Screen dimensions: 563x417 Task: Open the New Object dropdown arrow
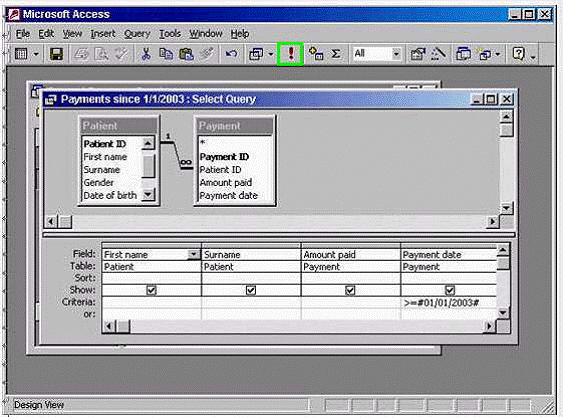(498, 55)
